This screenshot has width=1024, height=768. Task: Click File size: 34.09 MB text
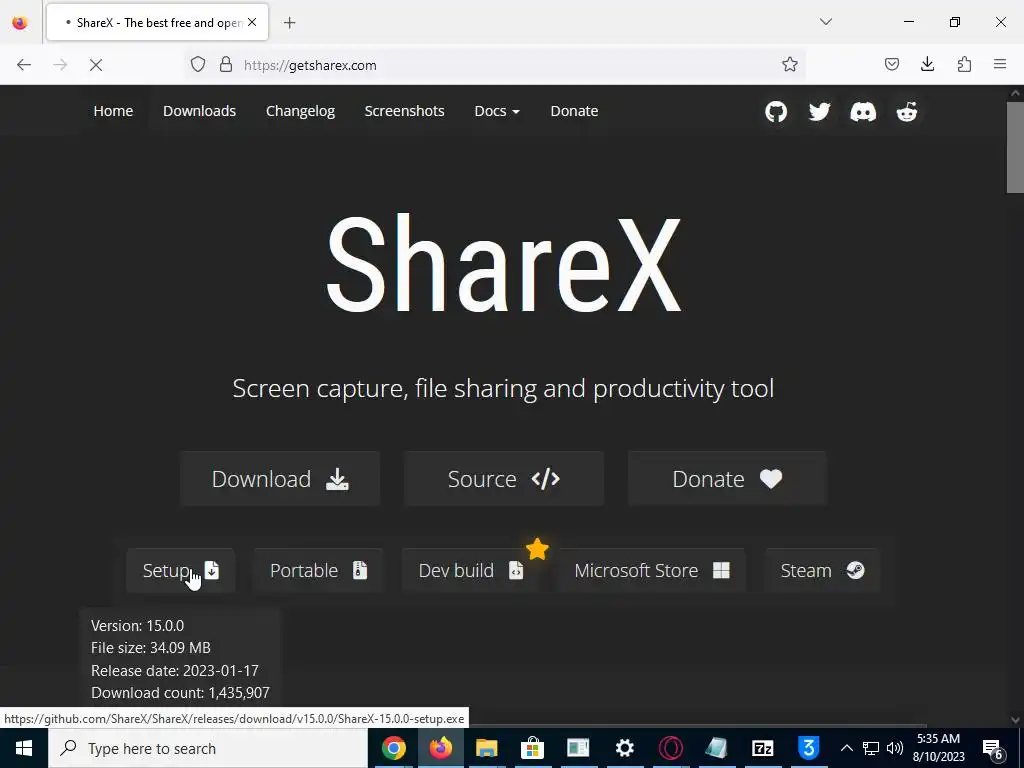click(x=151, y=648)
